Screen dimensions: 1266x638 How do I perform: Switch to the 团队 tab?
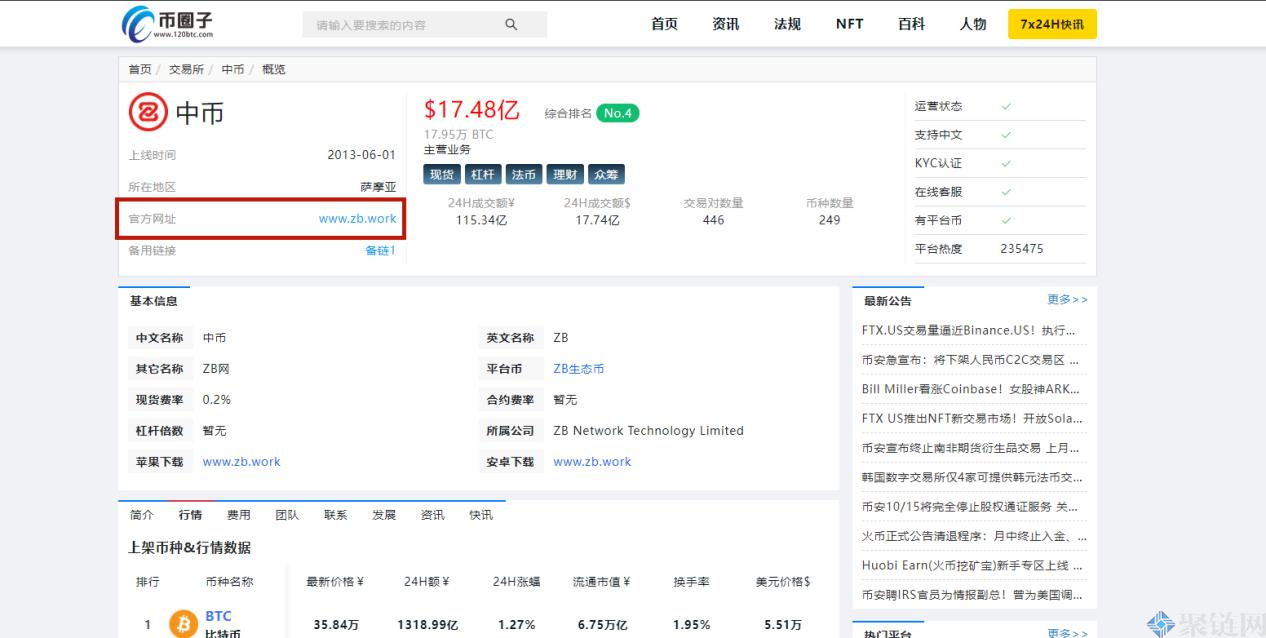(x=287, y=515)
